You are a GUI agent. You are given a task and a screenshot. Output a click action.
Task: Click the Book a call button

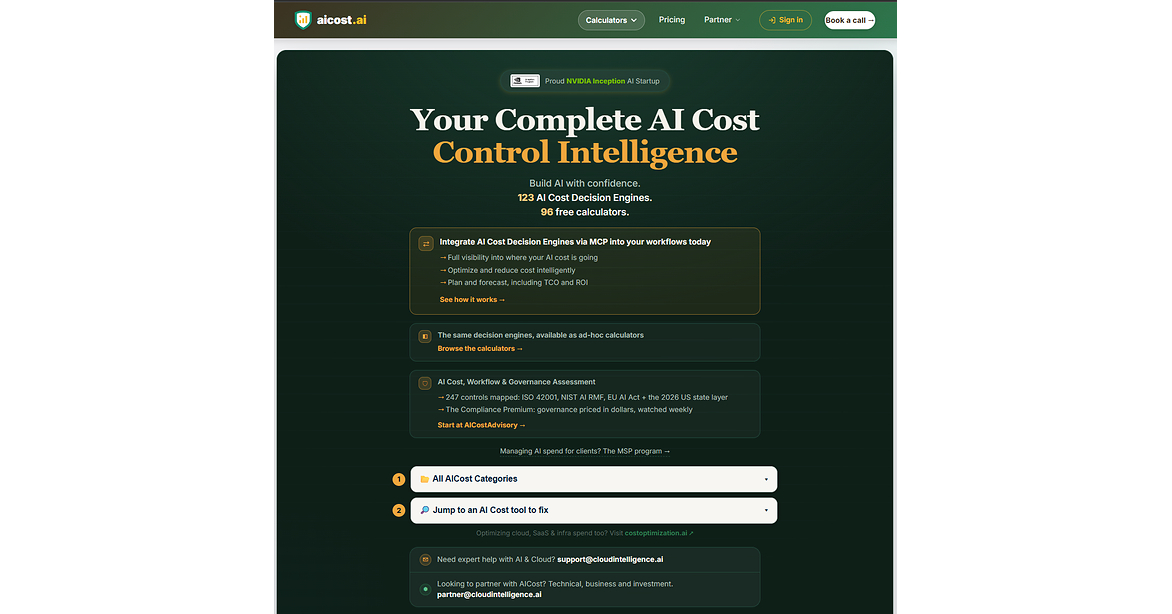tap(849, 20)
